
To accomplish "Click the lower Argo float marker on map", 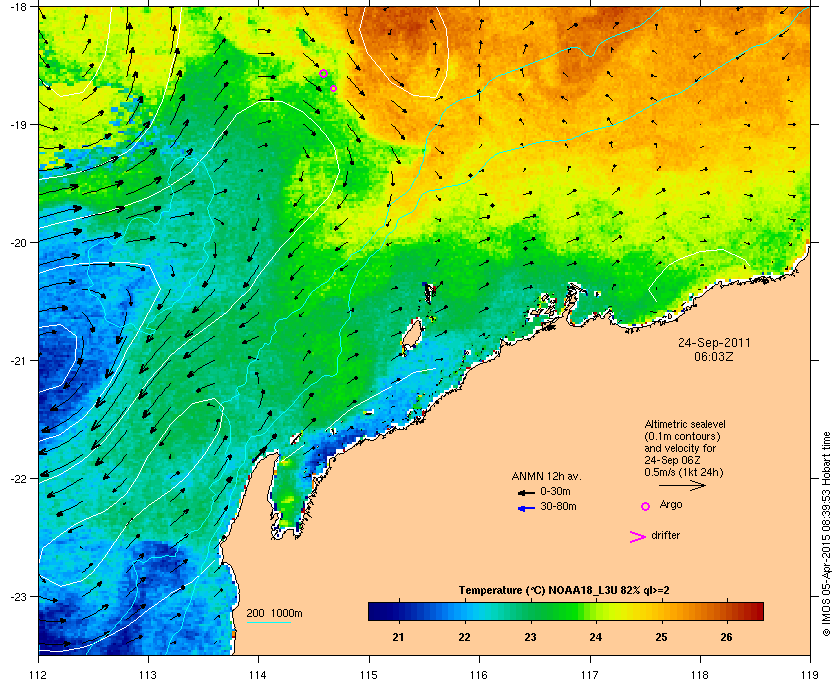I will (333, 88).
